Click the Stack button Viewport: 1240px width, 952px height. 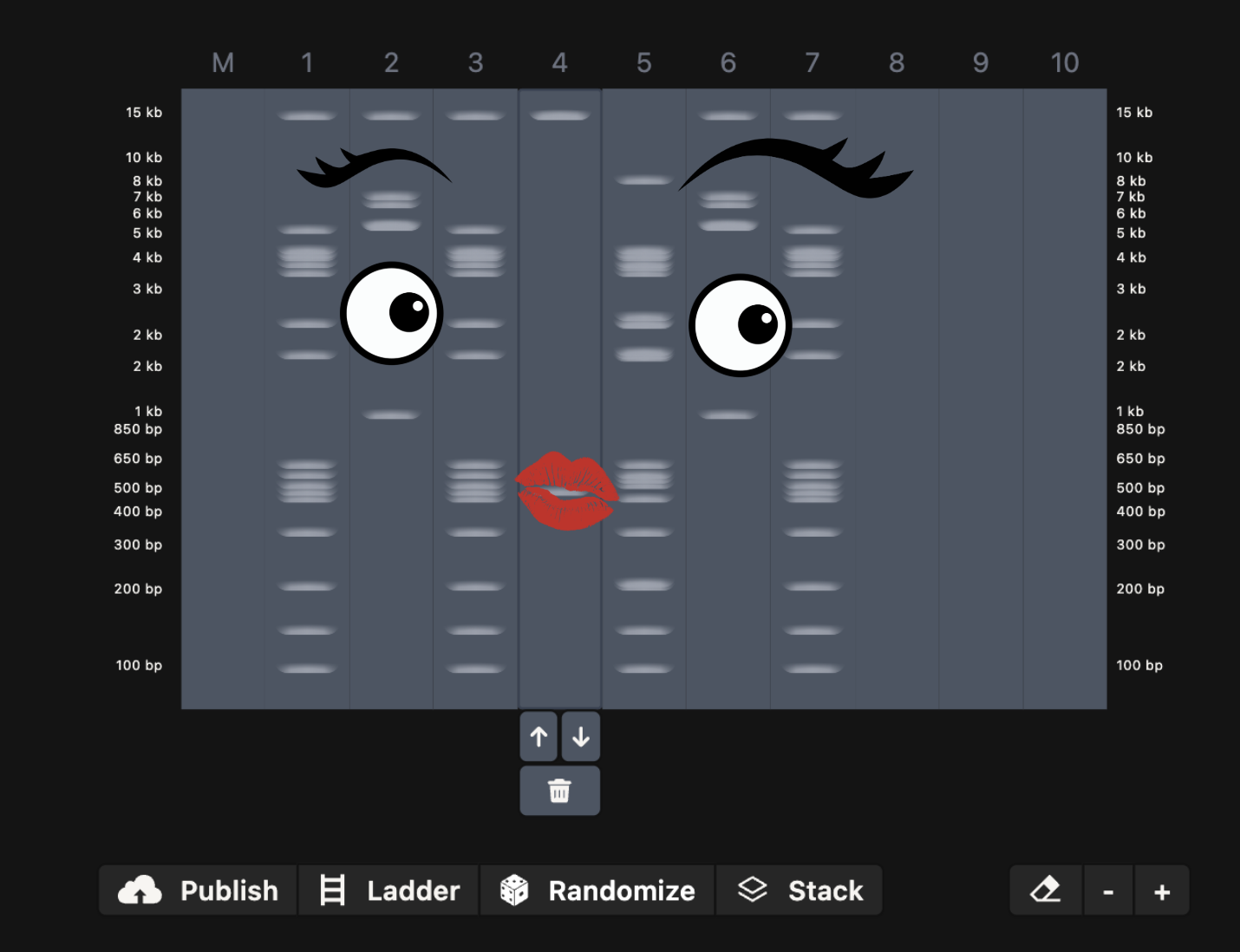coord(799,890)
